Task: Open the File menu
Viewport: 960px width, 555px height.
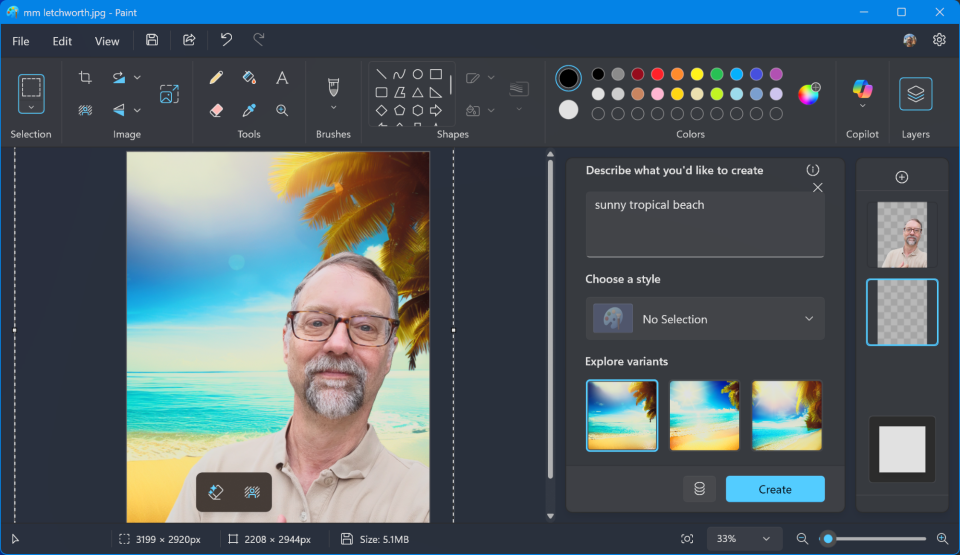Action: 21,41
